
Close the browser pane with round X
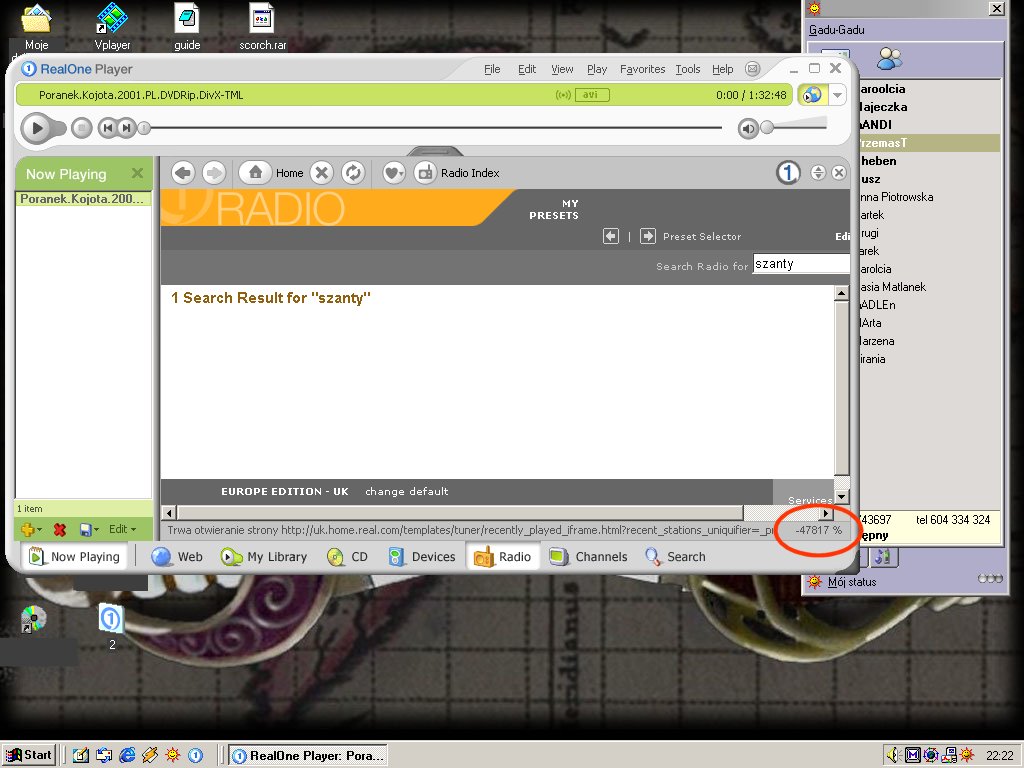coord(839,173)
